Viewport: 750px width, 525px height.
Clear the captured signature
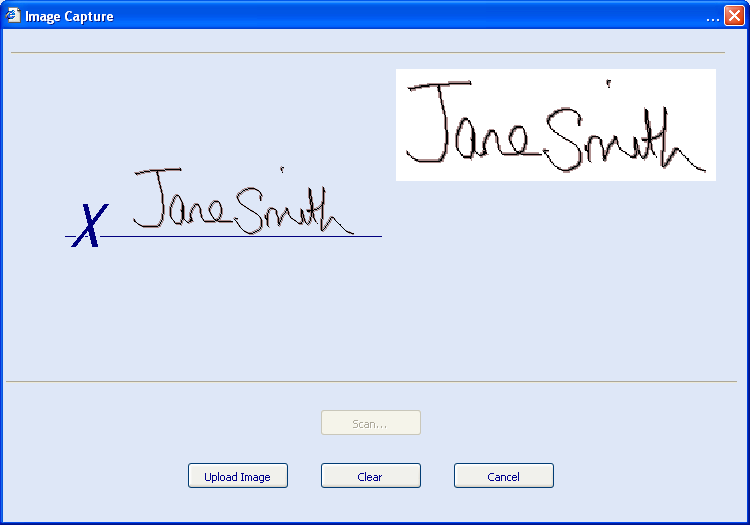[370, 476]
